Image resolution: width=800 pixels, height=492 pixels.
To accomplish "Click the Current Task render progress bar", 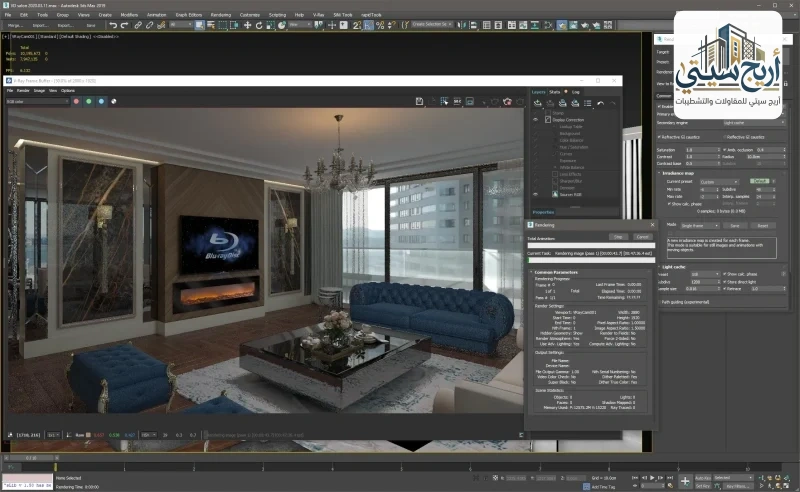I will point(591,260).
